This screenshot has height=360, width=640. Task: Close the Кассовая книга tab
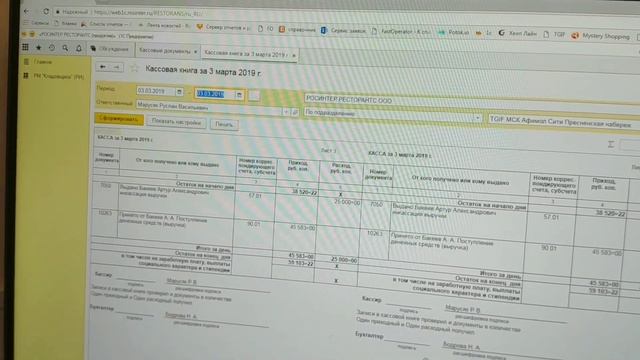pos(294,55)
